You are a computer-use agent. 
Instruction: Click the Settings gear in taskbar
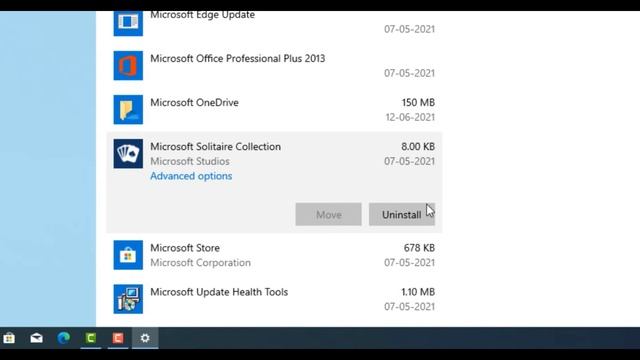coord(145,338)
